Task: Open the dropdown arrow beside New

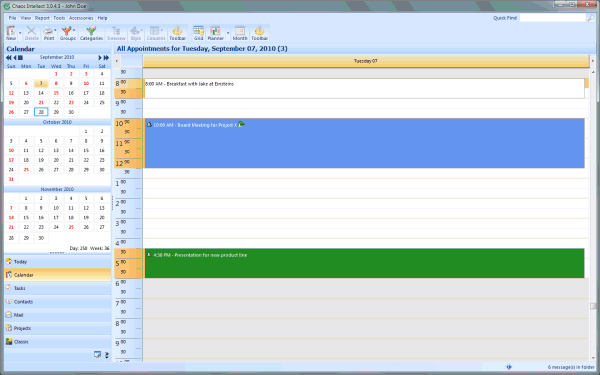Action: pos(20,33)
